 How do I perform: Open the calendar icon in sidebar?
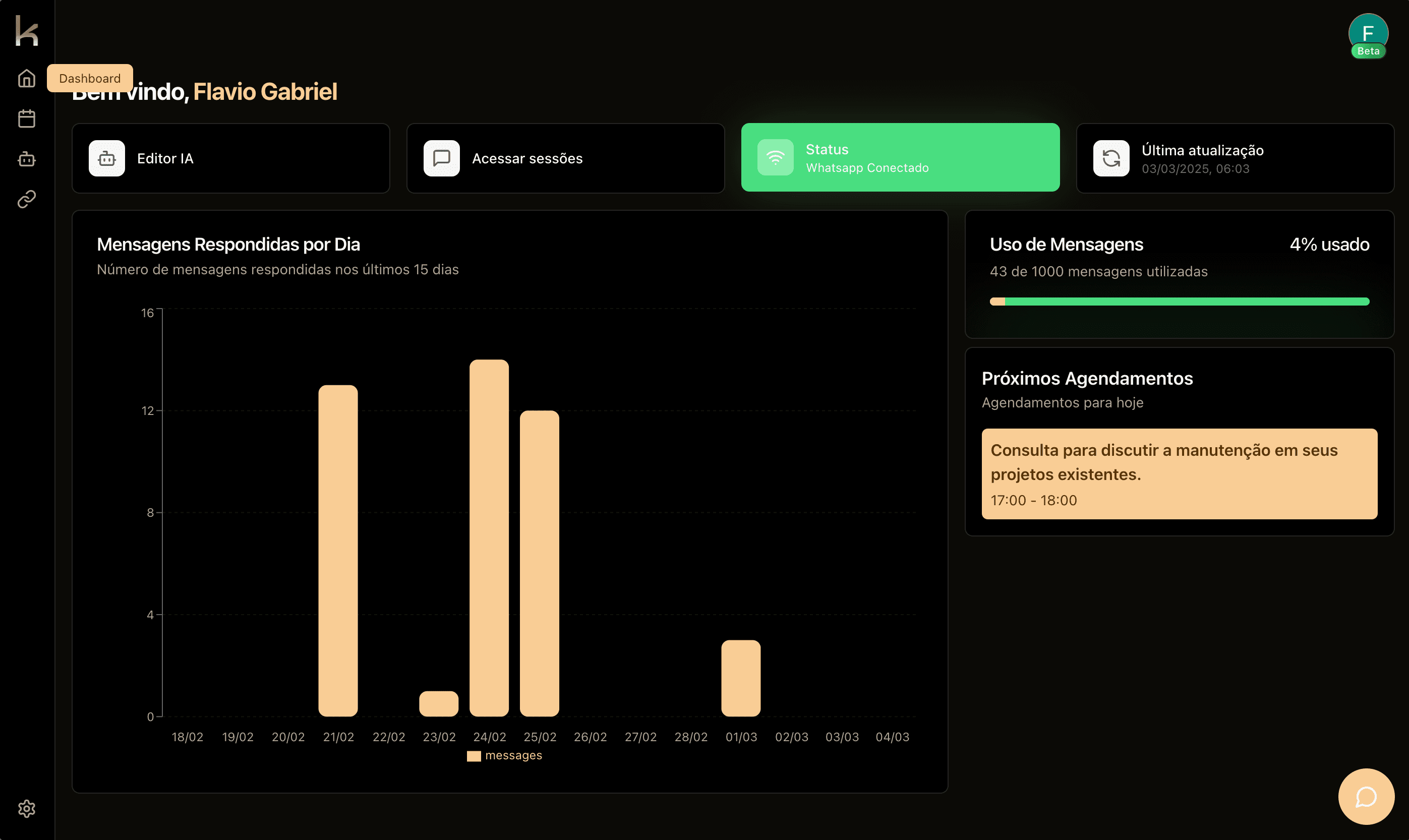[x=27, y=118]
